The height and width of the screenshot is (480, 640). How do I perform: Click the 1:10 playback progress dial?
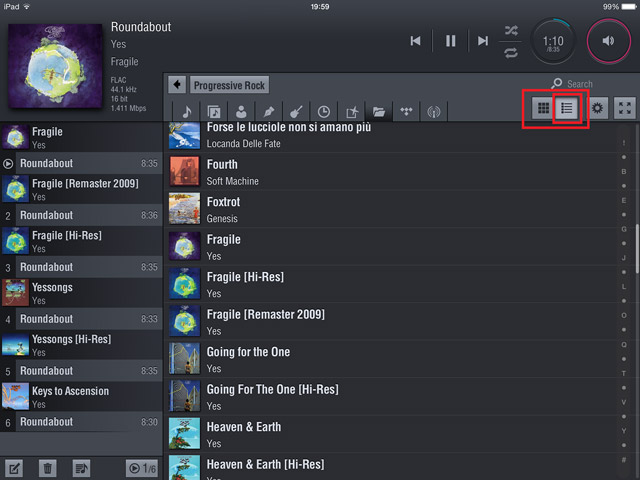pyautogui.click(x=553, y=41)
